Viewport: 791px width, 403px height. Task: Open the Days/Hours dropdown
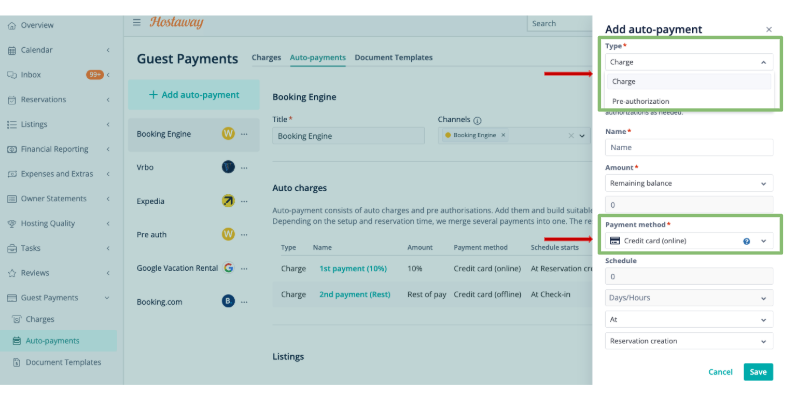click(x=689, y=298)
